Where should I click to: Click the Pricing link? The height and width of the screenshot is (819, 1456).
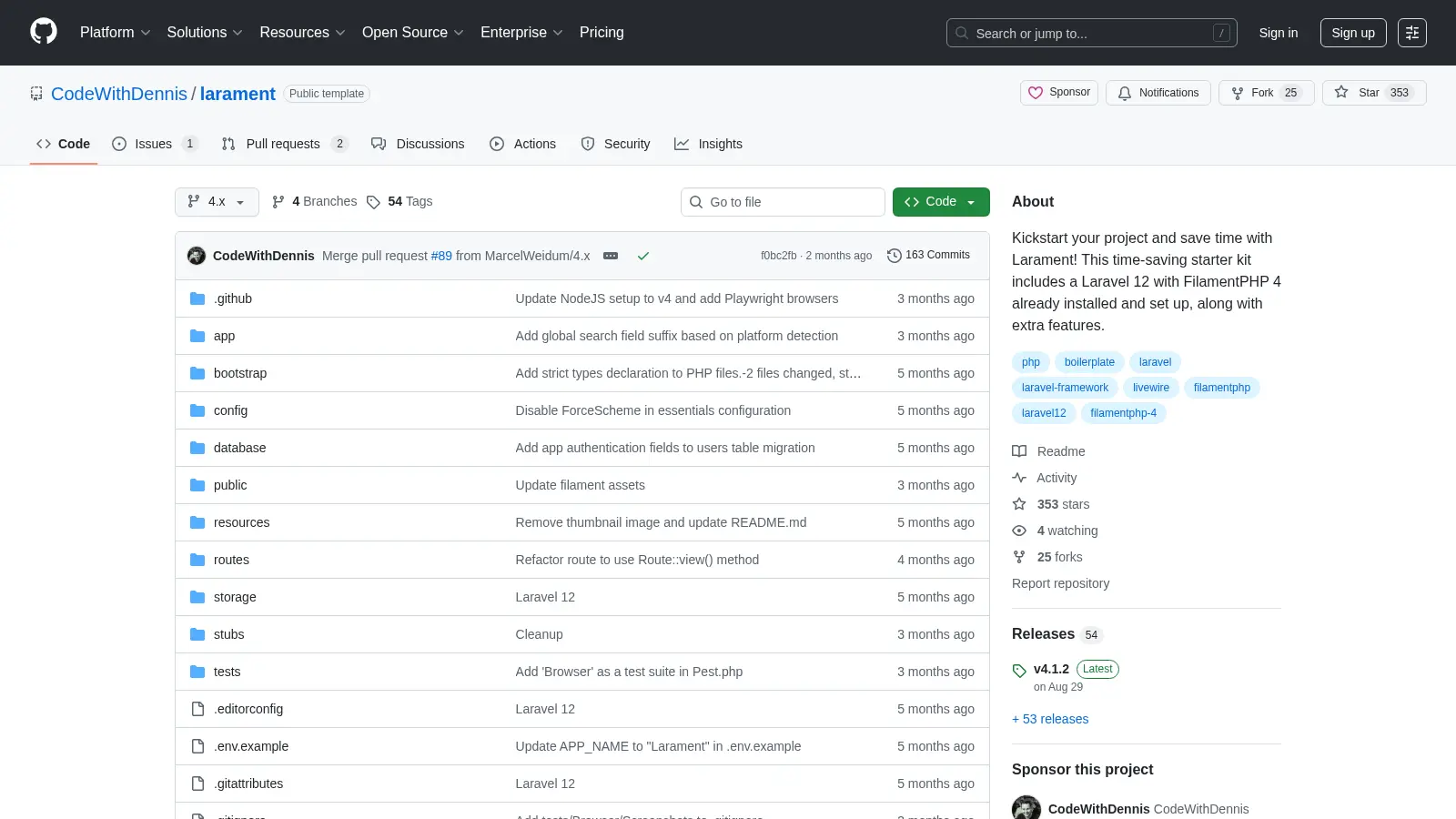click(x=602, y=33)
